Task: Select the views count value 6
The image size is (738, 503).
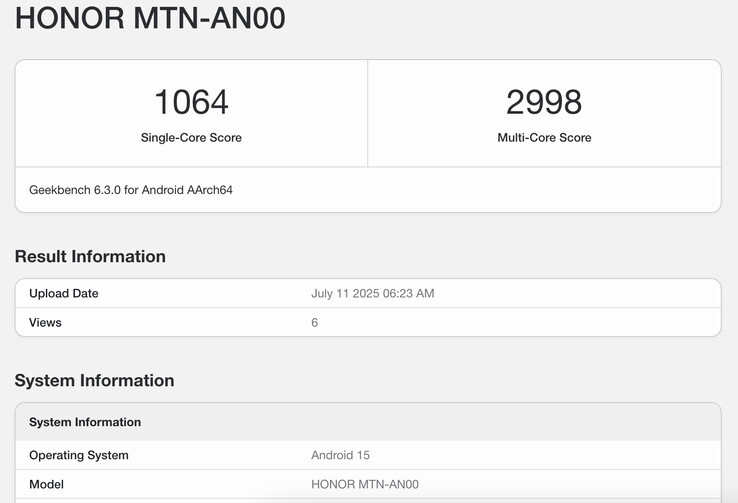Action: pos(315,323)
